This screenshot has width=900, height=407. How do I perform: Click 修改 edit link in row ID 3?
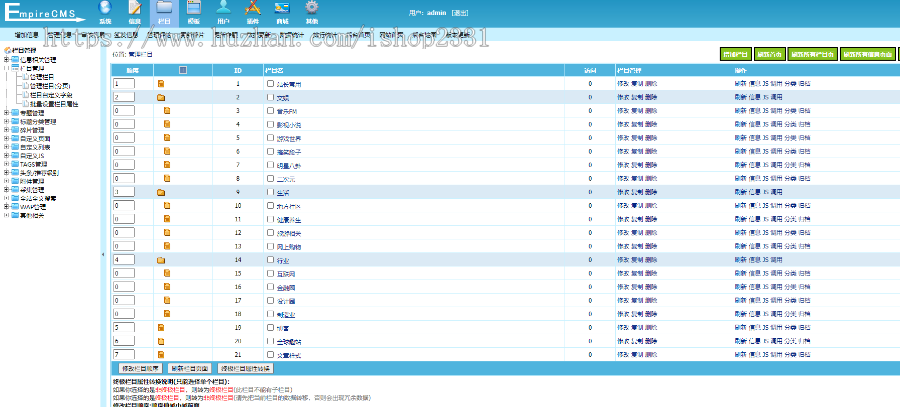tap(622, 111)
